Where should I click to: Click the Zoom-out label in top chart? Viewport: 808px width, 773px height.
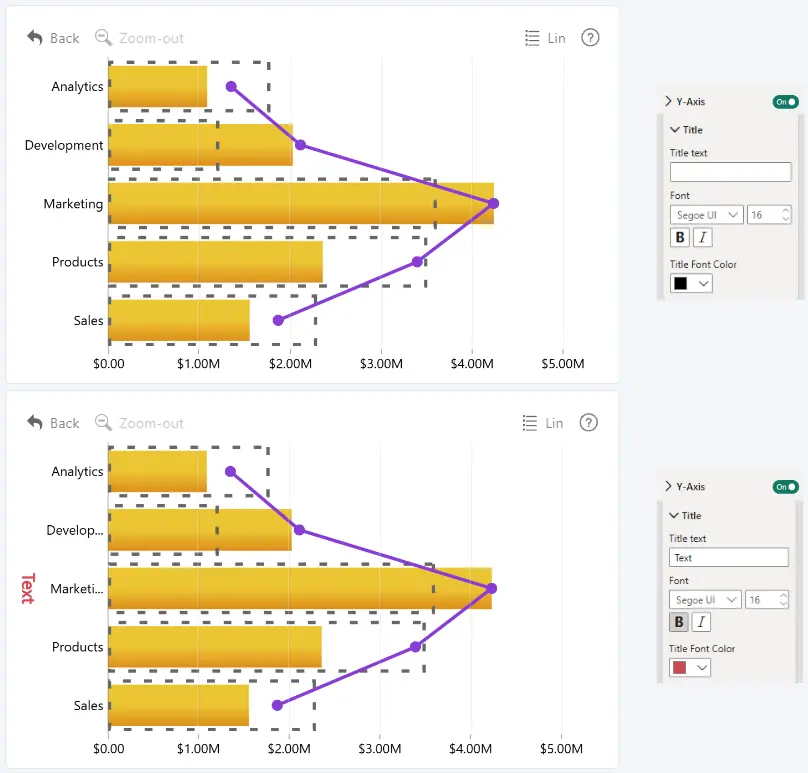pos(151,38)
